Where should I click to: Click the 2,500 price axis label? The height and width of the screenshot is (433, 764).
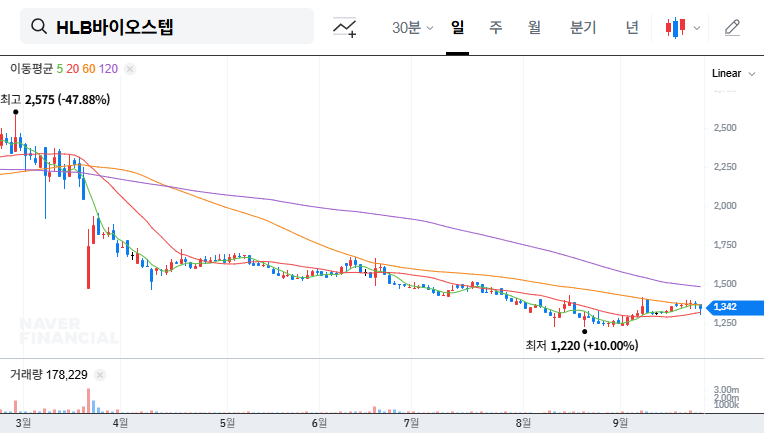(x=725, y=128)
